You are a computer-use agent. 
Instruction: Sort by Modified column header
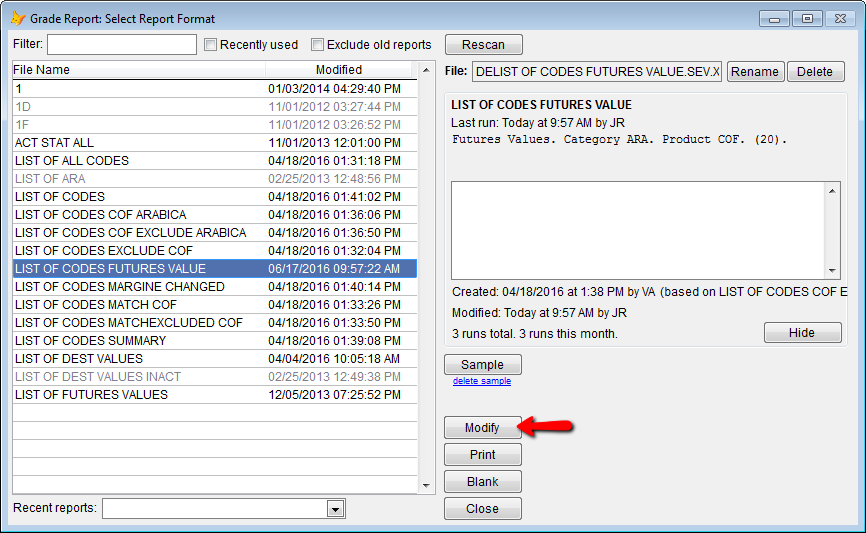339,70
